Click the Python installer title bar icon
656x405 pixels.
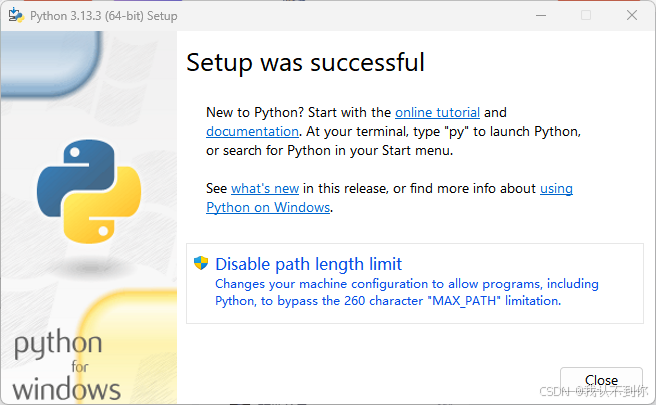[x=16, y=16]
